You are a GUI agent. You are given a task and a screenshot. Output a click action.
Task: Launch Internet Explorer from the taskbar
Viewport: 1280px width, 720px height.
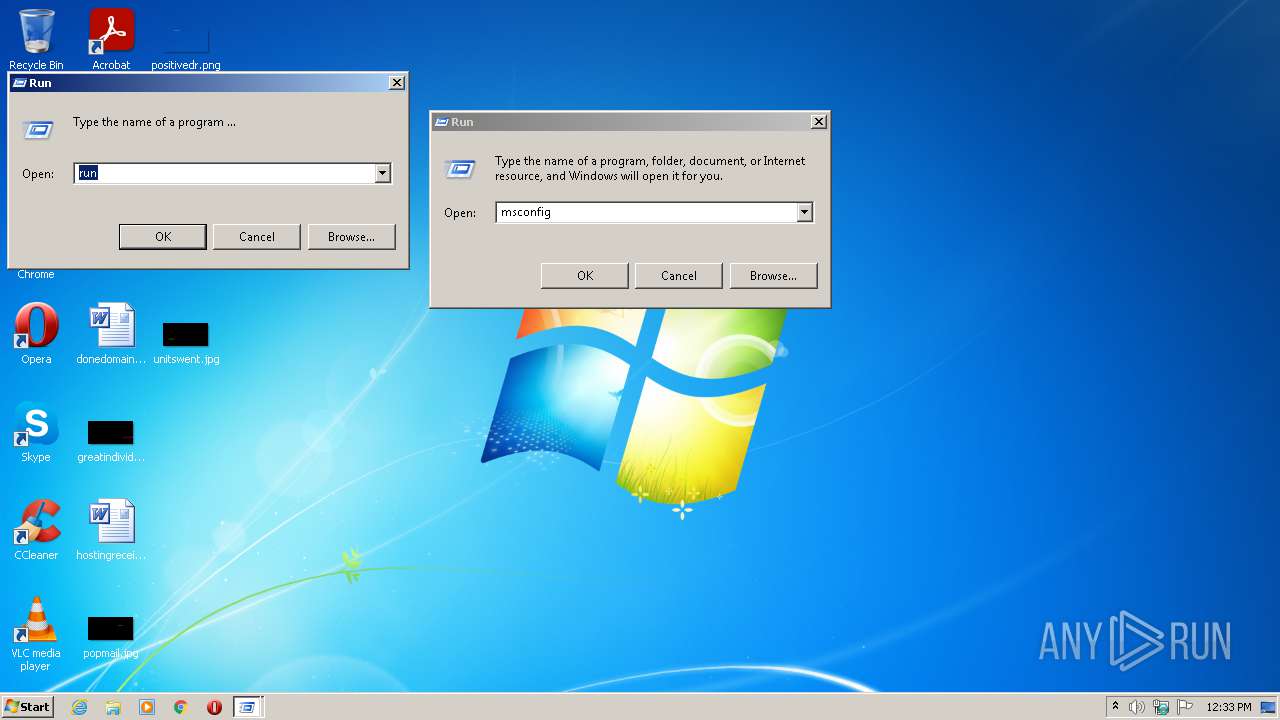point(79,707)
